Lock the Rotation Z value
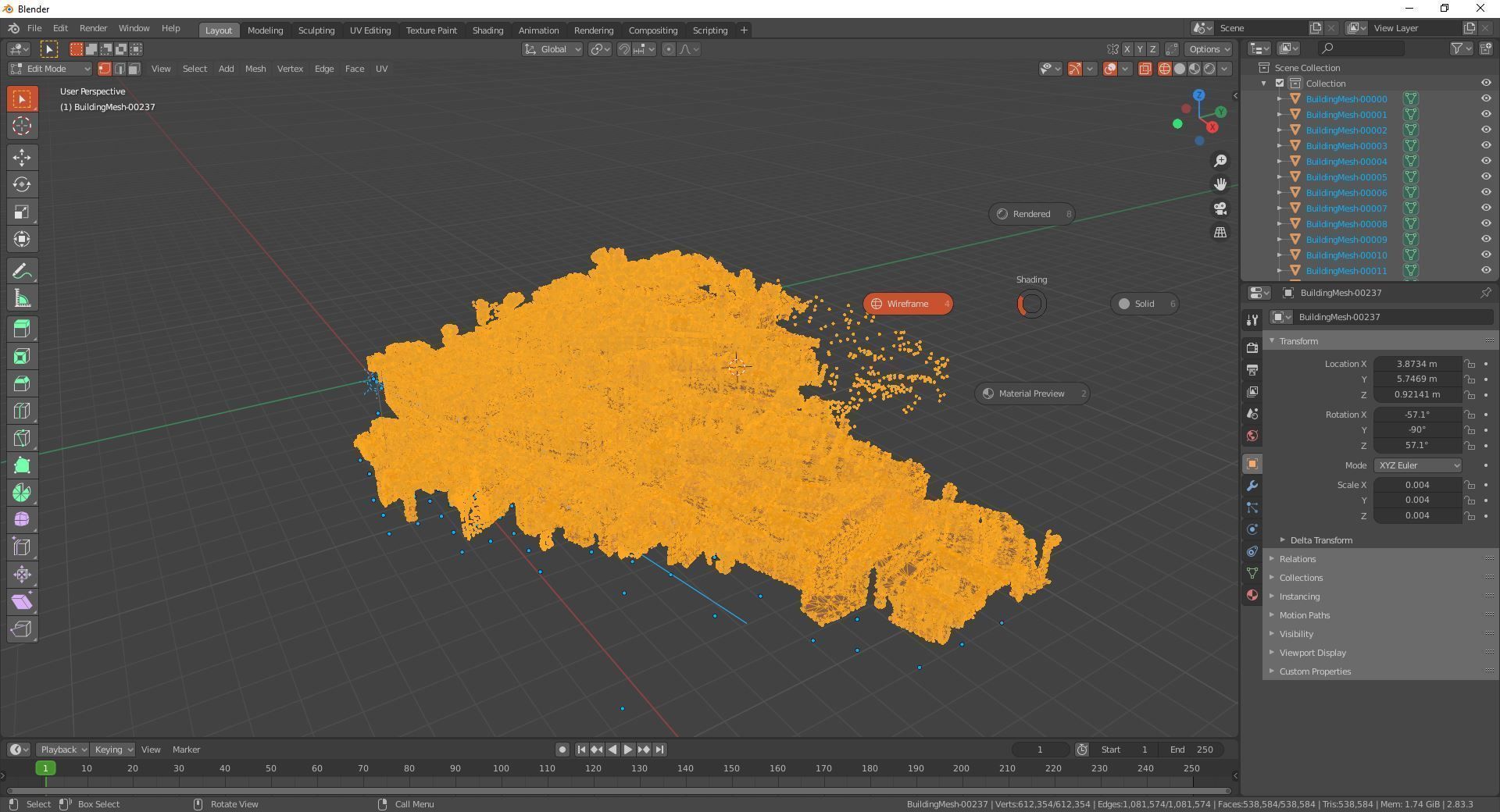The width and height of the screenshot is (1500, 812). [1470, 445]
